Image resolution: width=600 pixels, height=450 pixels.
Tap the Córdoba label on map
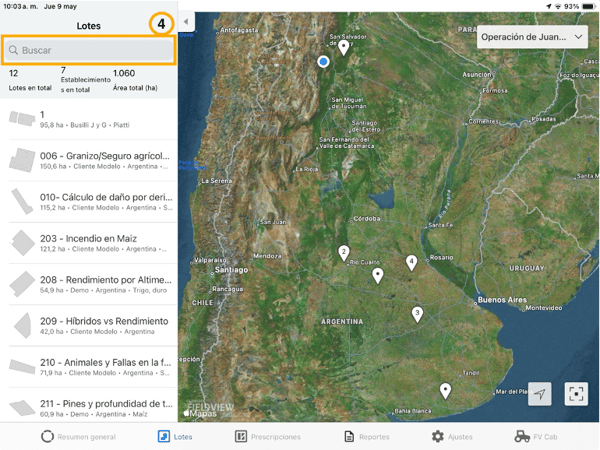point(367,218)
